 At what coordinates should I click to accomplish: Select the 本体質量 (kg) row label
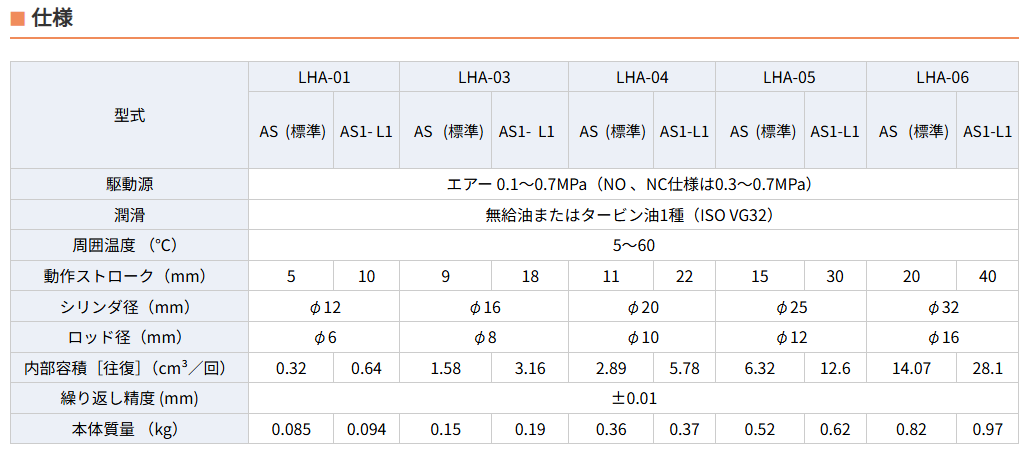(x=129, y=429)
